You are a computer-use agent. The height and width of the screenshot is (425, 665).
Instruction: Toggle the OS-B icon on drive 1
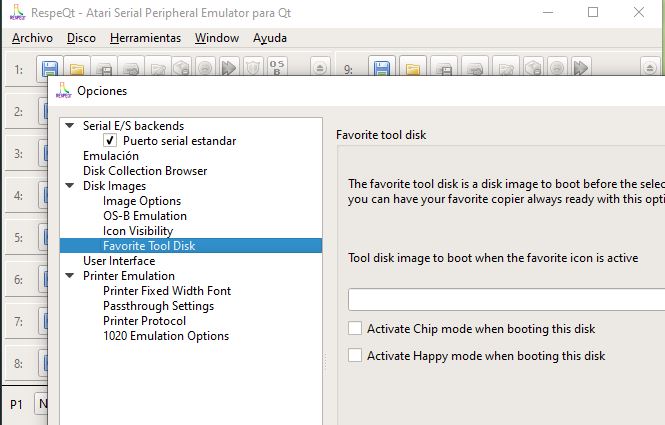click(277, 69)
